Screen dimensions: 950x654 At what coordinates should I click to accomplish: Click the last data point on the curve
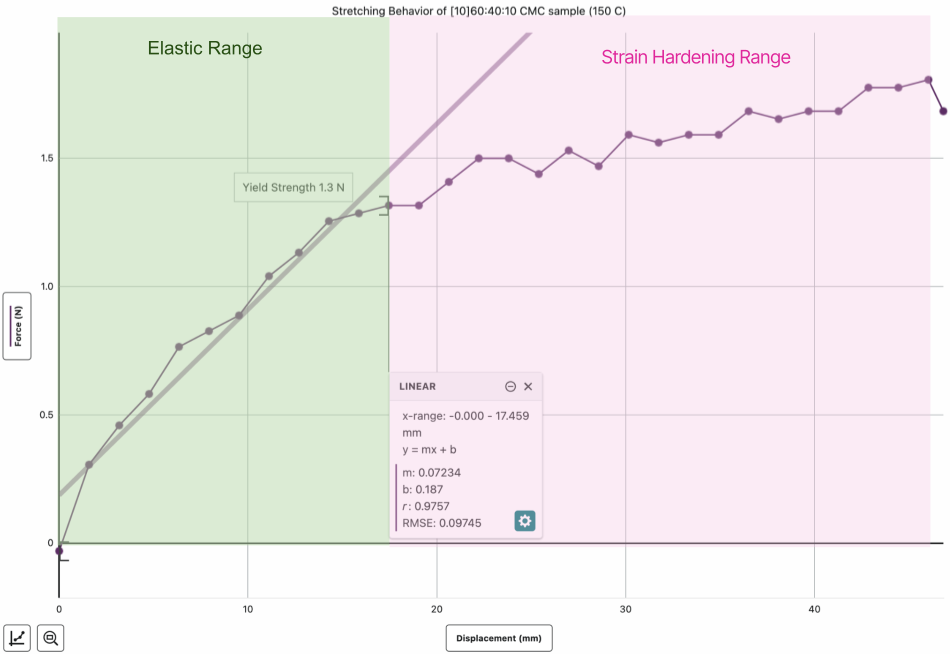click(x=943, y=111)
